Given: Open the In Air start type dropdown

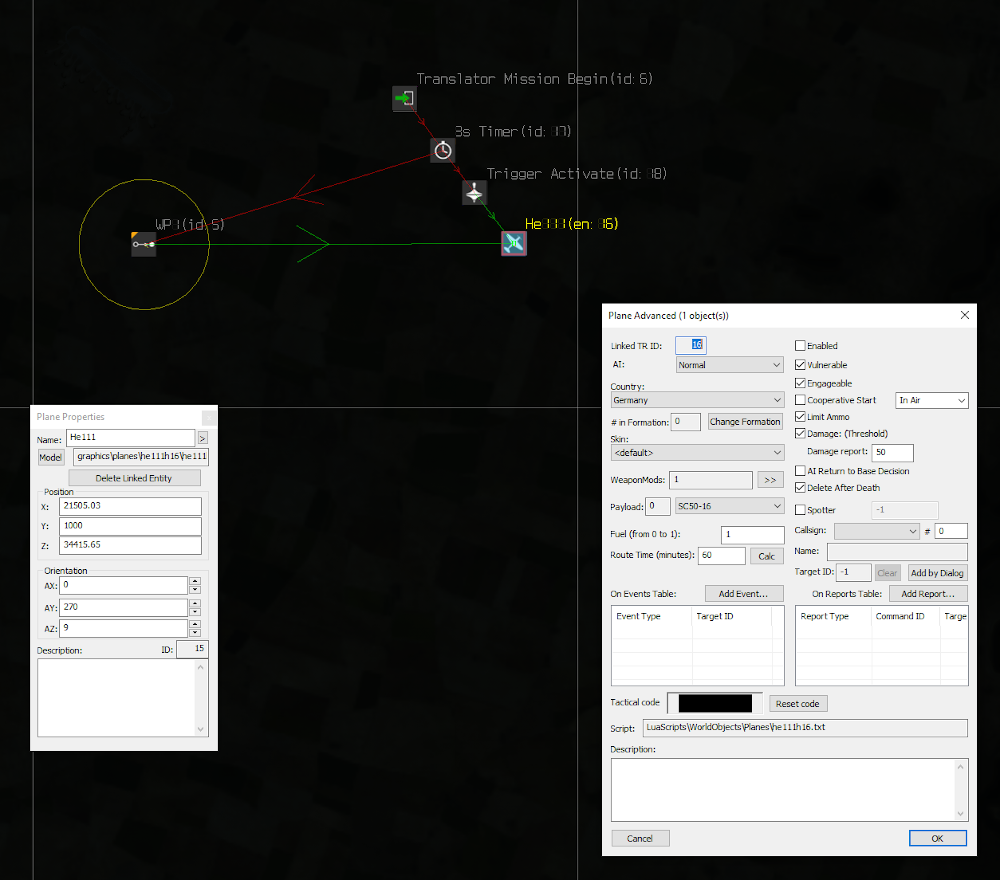Looking at the screenshot, I should coord(932,400).
